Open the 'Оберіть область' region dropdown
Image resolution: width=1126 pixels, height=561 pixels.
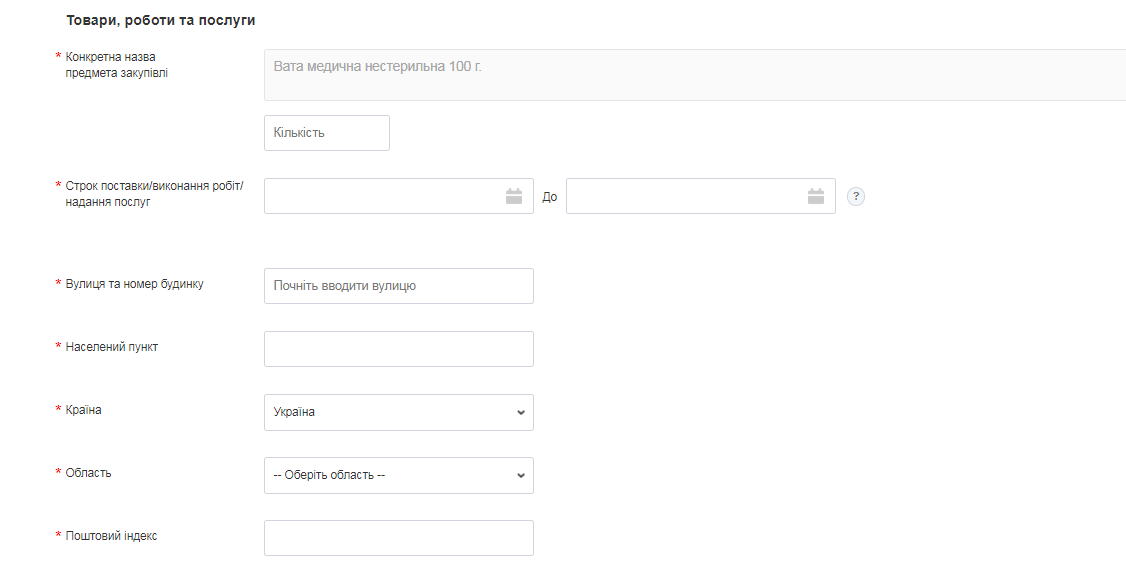coord(398,475)
